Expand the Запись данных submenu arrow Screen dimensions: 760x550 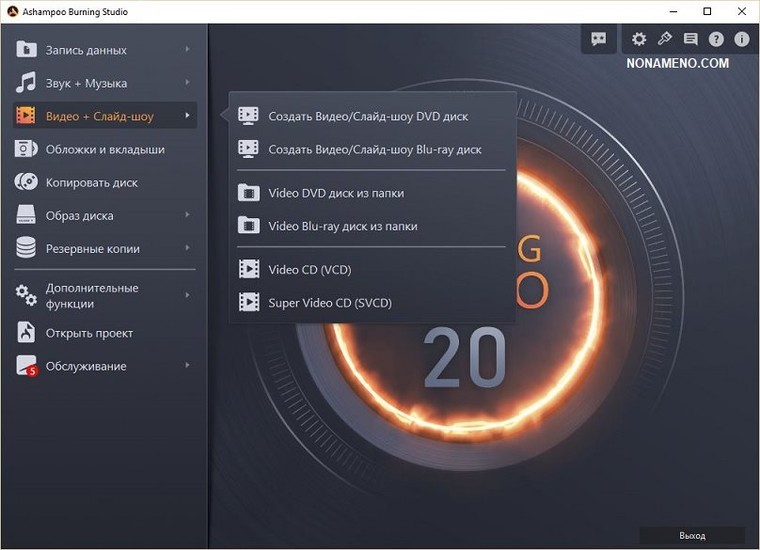[187, 50]
